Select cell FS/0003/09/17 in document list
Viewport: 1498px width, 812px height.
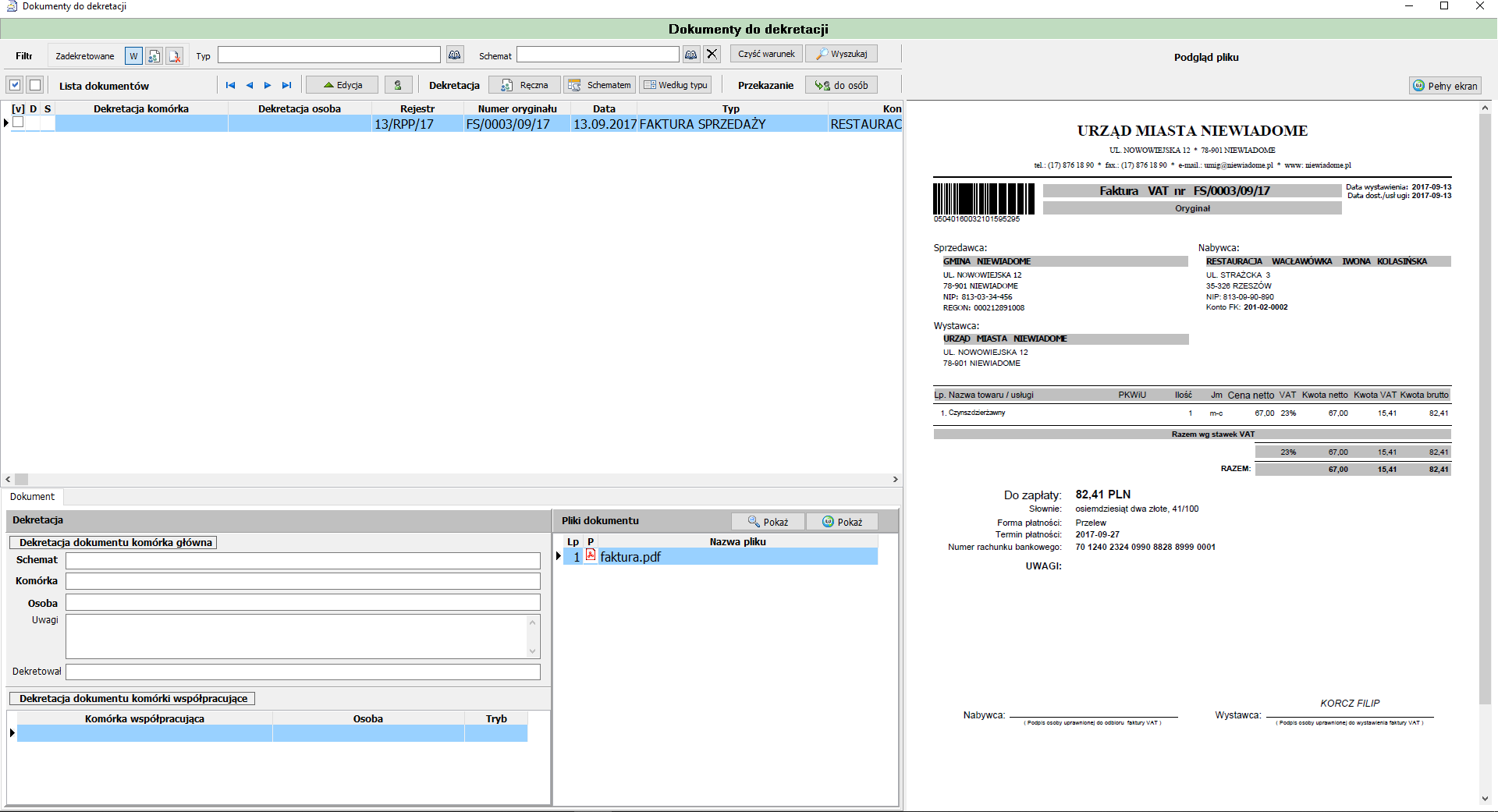point(517,124)
